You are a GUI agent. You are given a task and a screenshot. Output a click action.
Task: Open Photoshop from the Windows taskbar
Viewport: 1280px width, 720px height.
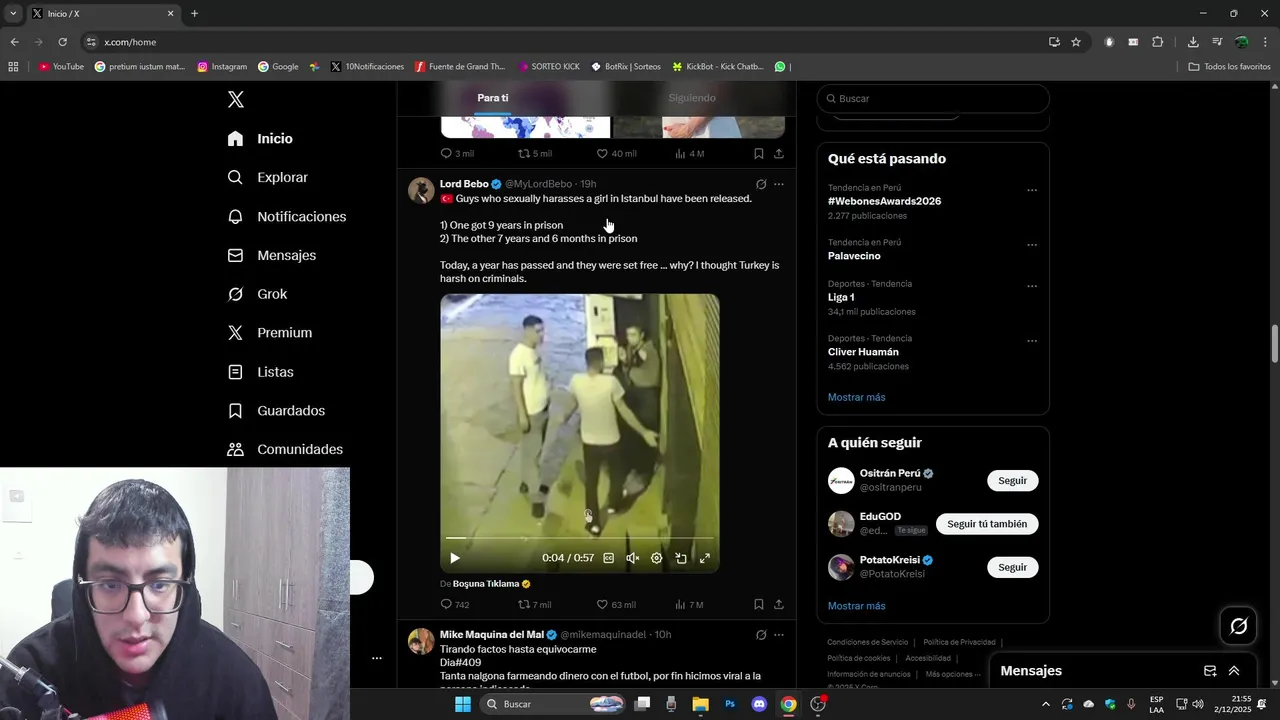click(730, 704)
